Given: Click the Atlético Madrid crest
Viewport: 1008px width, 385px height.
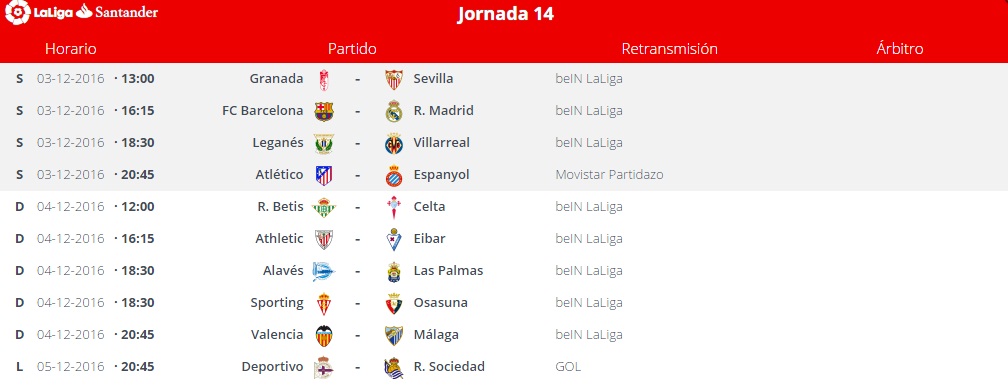Looking at the screenshot, I should (x=324, y=175).
